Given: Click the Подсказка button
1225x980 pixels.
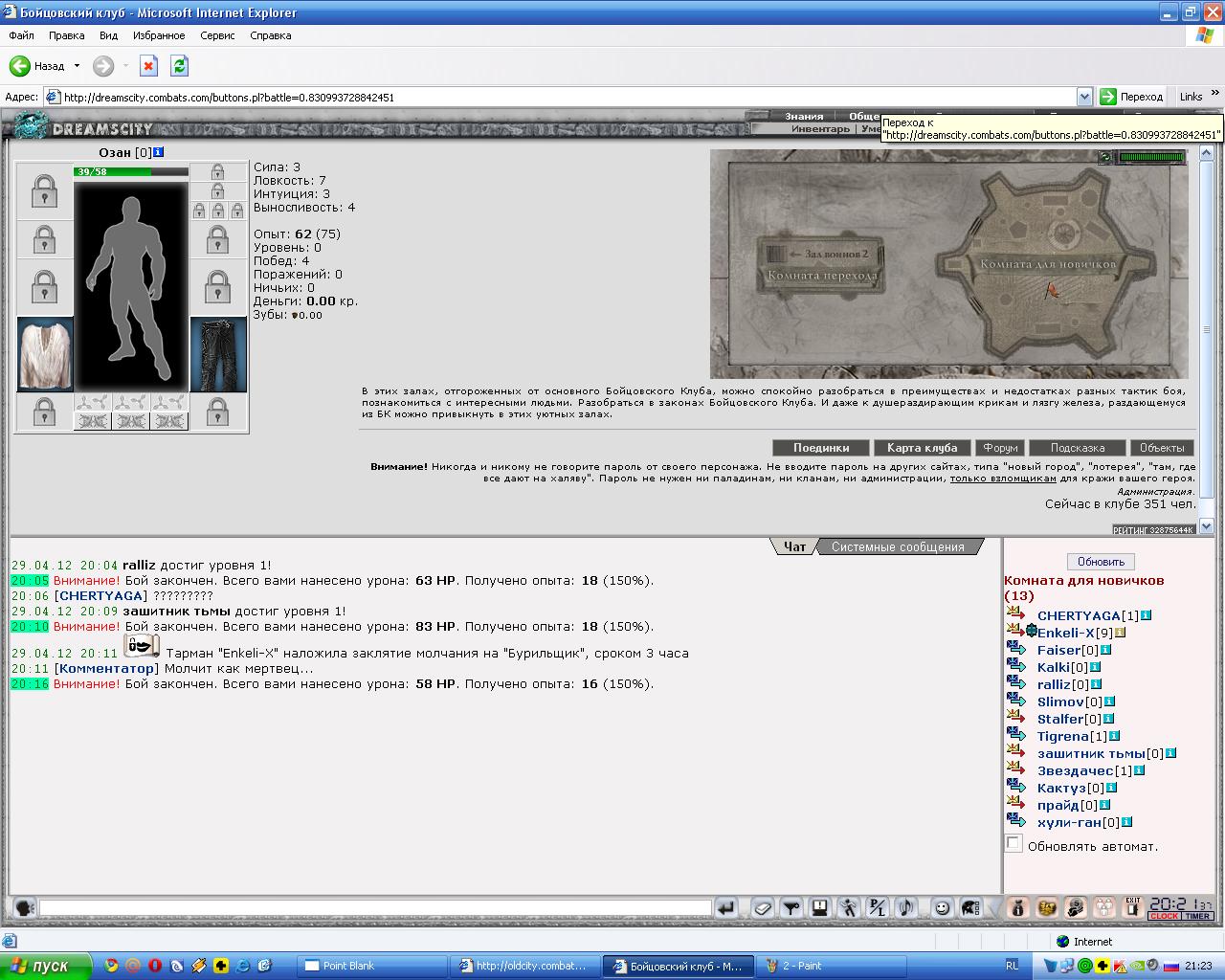Looking at the screenshot, I should (x=1078, y=447).
